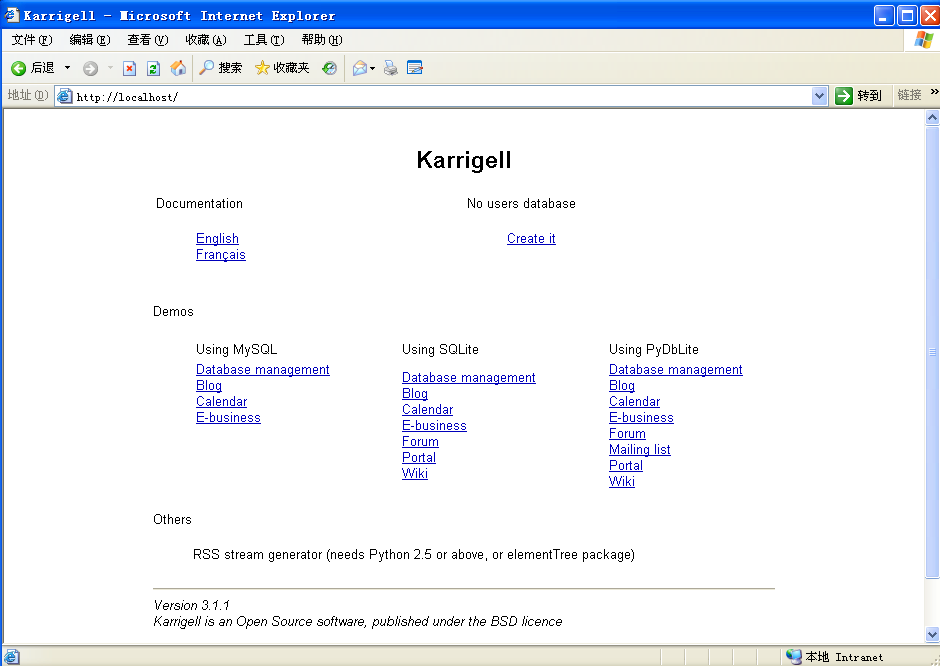
Task: Click the Create it users database link
Action: tap(531, 239)
